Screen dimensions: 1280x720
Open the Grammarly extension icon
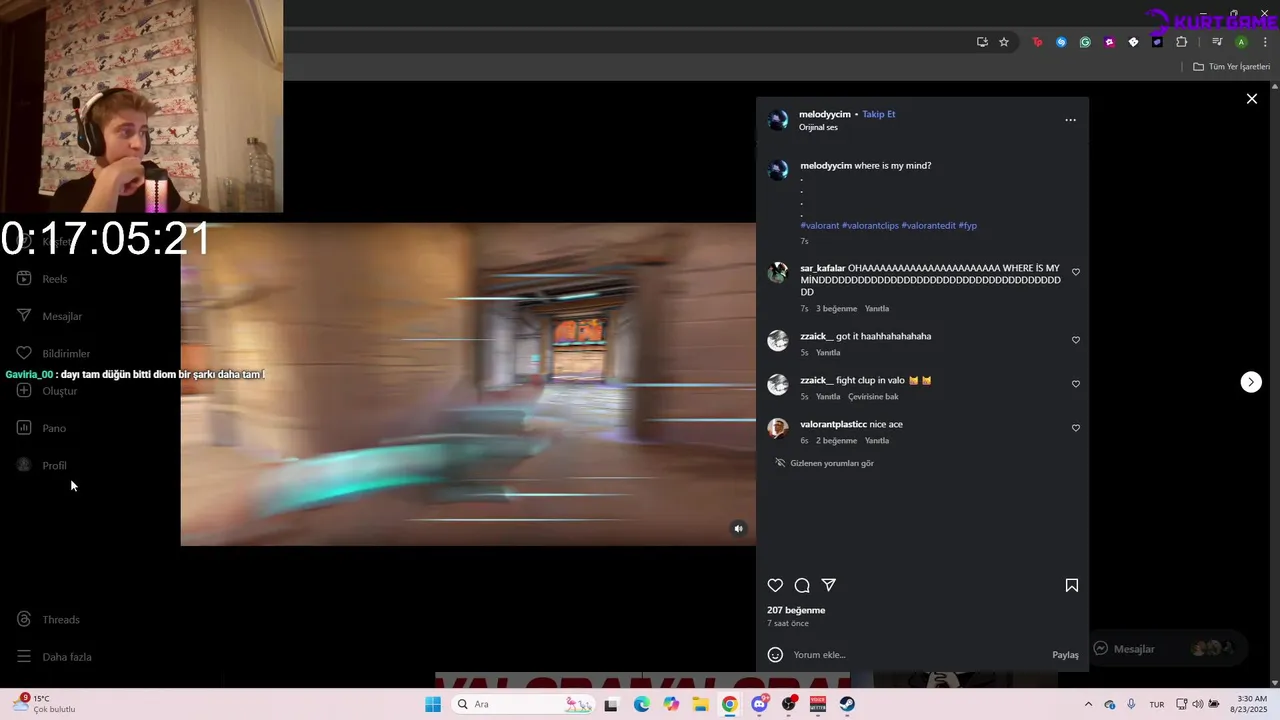point(1085,42)
